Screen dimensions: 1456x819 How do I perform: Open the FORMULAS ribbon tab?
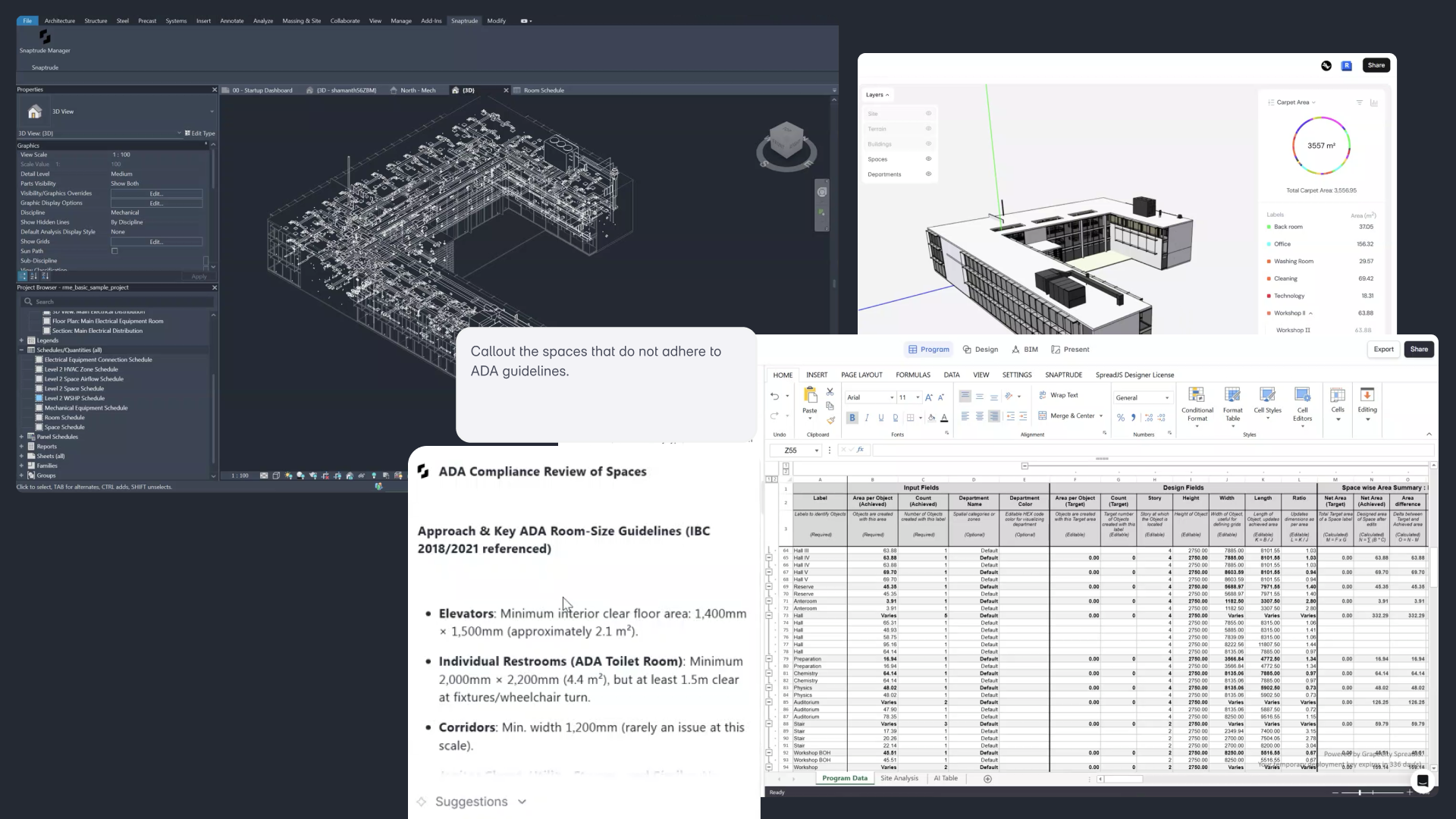(x=912, y=375)
